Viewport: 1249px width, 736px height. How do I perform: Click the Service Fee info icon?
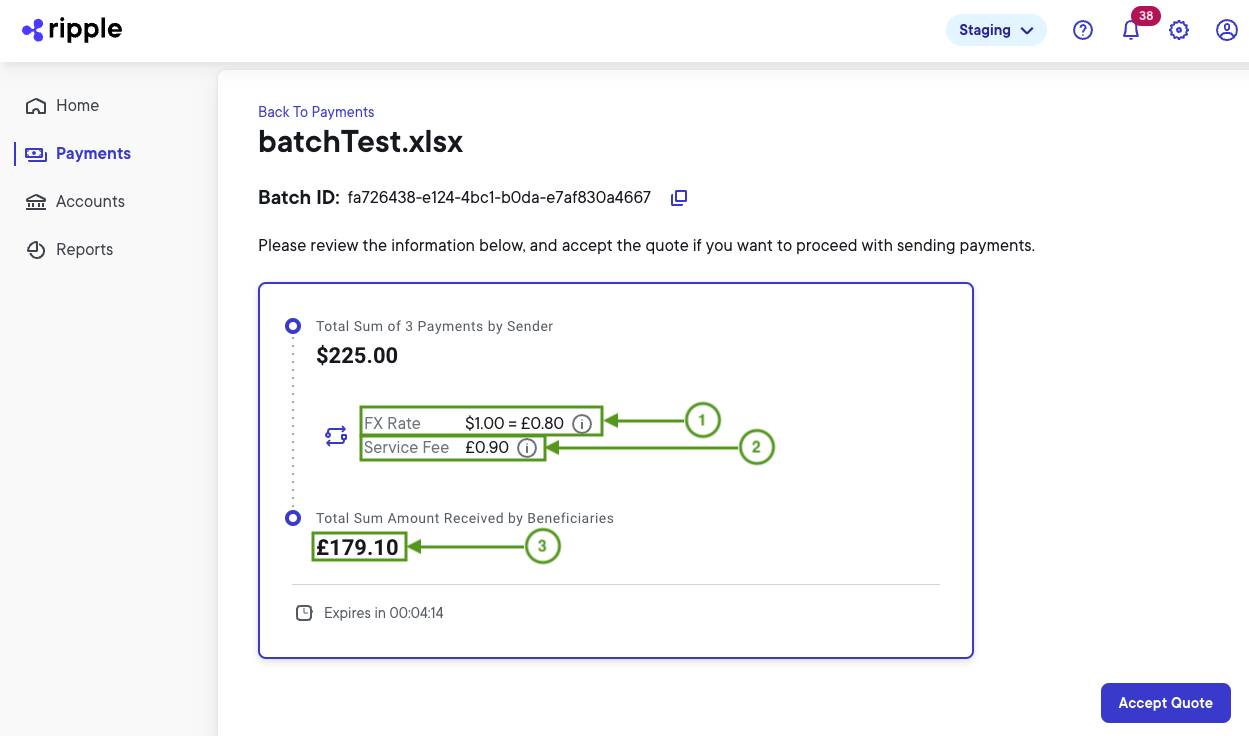(527, 448)
